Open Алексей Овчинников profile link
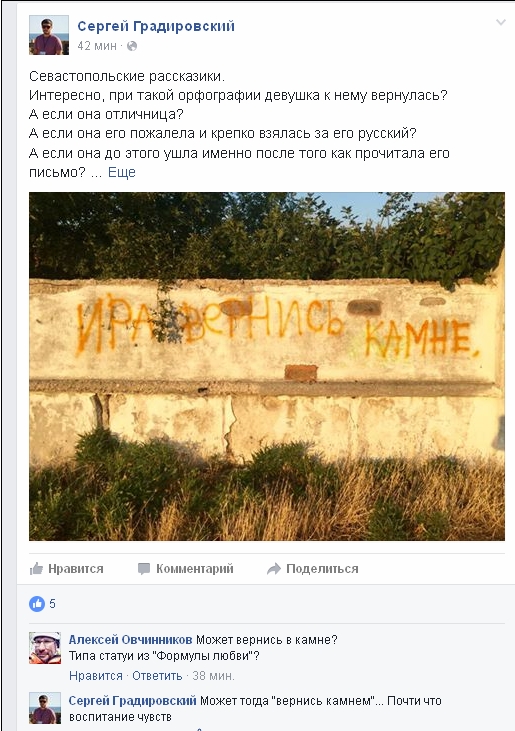 [130, 640]
